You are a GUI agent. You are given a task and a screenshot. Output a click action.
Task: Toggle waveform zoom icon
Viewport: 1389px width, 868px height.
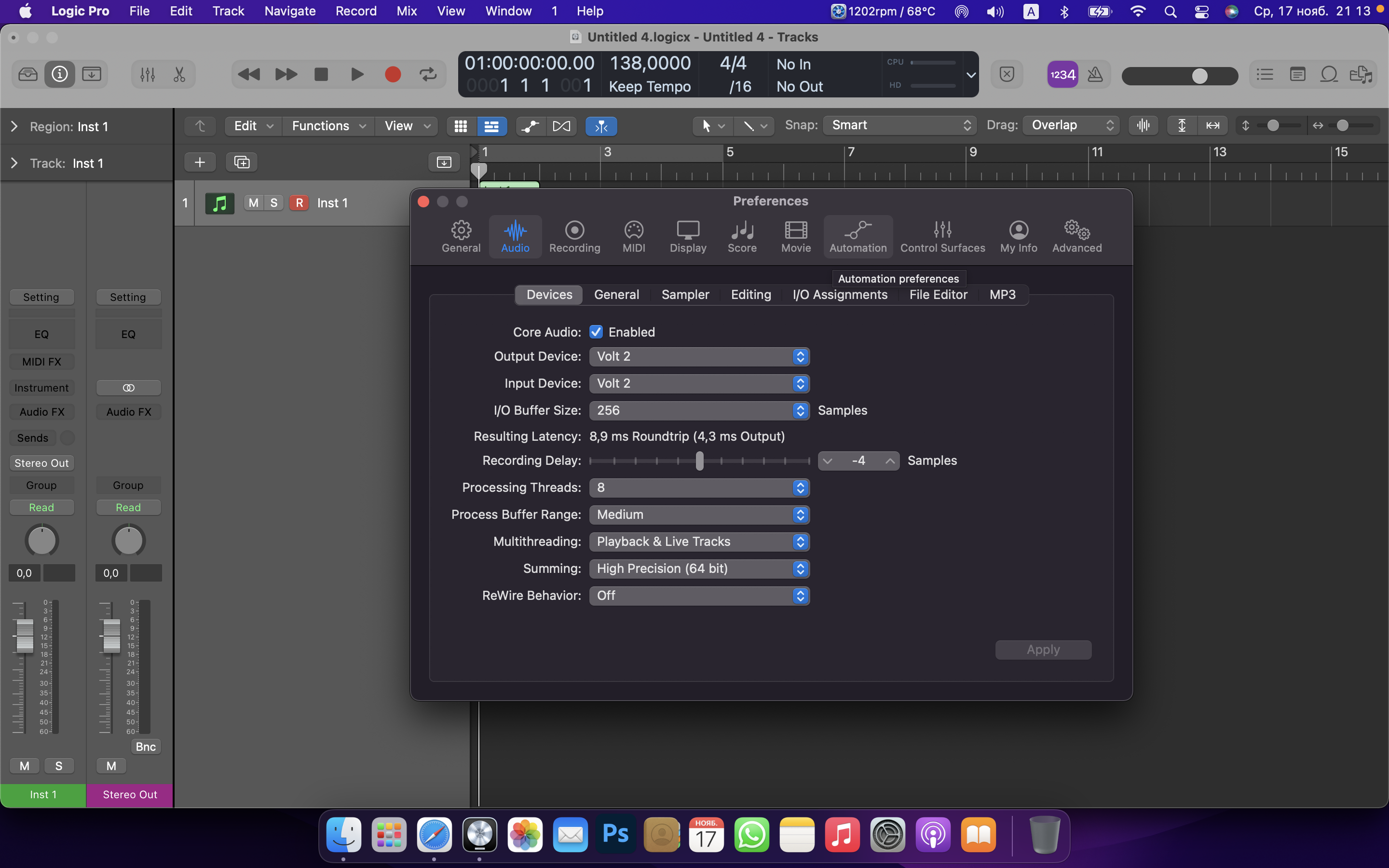coord(1143,125)
